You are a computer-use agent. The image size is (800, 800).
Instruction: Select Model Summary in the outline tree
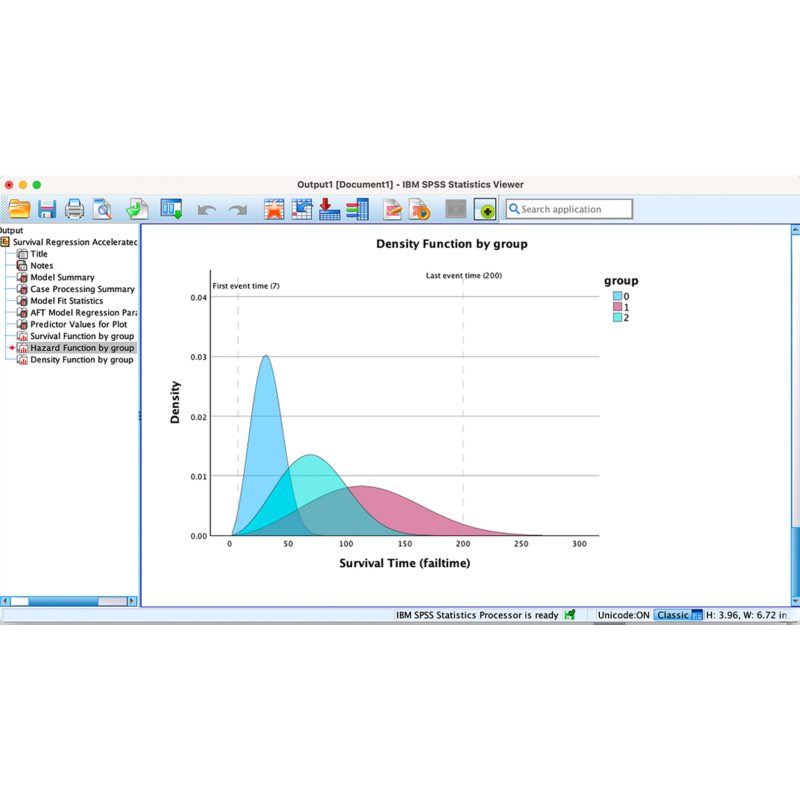point(62,277)
